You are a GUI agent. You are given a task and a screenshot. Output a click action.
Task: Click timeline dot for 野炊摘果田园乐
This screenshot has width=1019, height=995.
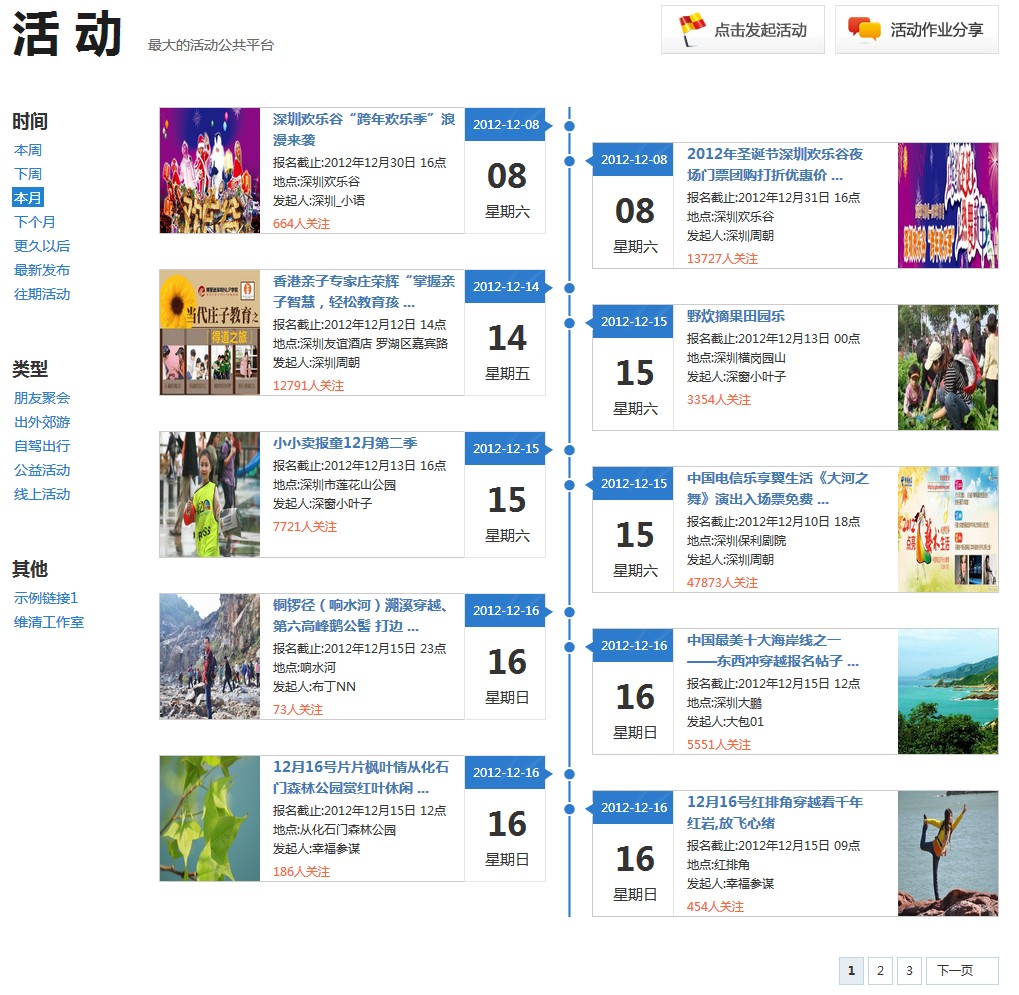coord(569,323)
